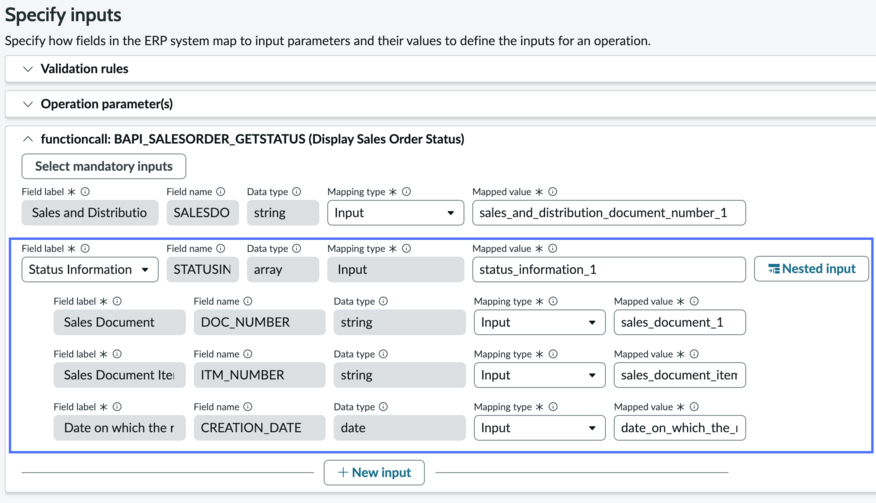Click Field label info icon above Date on which
The image size is (876, 503).
tap(117, 407)
